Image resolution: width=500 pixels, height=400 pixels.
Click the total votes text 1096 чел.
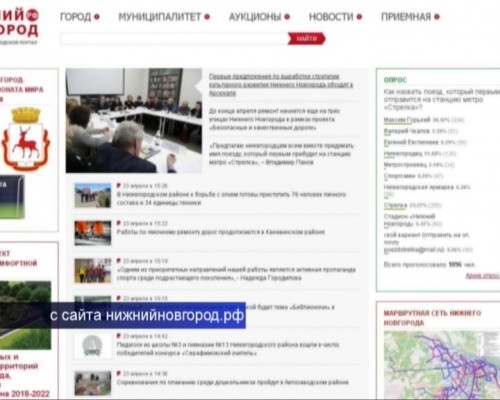pyautogui.click(x=430, y=265)
